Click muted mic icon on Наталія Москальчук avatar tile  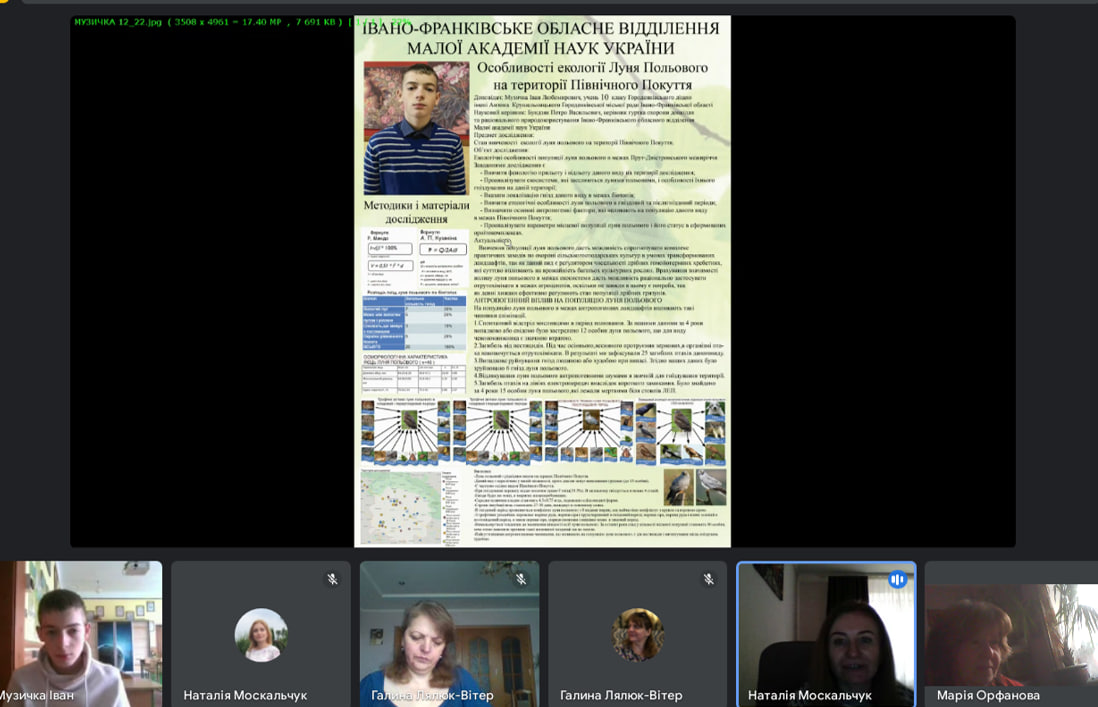pyautogui.click(x=333, y=579)
